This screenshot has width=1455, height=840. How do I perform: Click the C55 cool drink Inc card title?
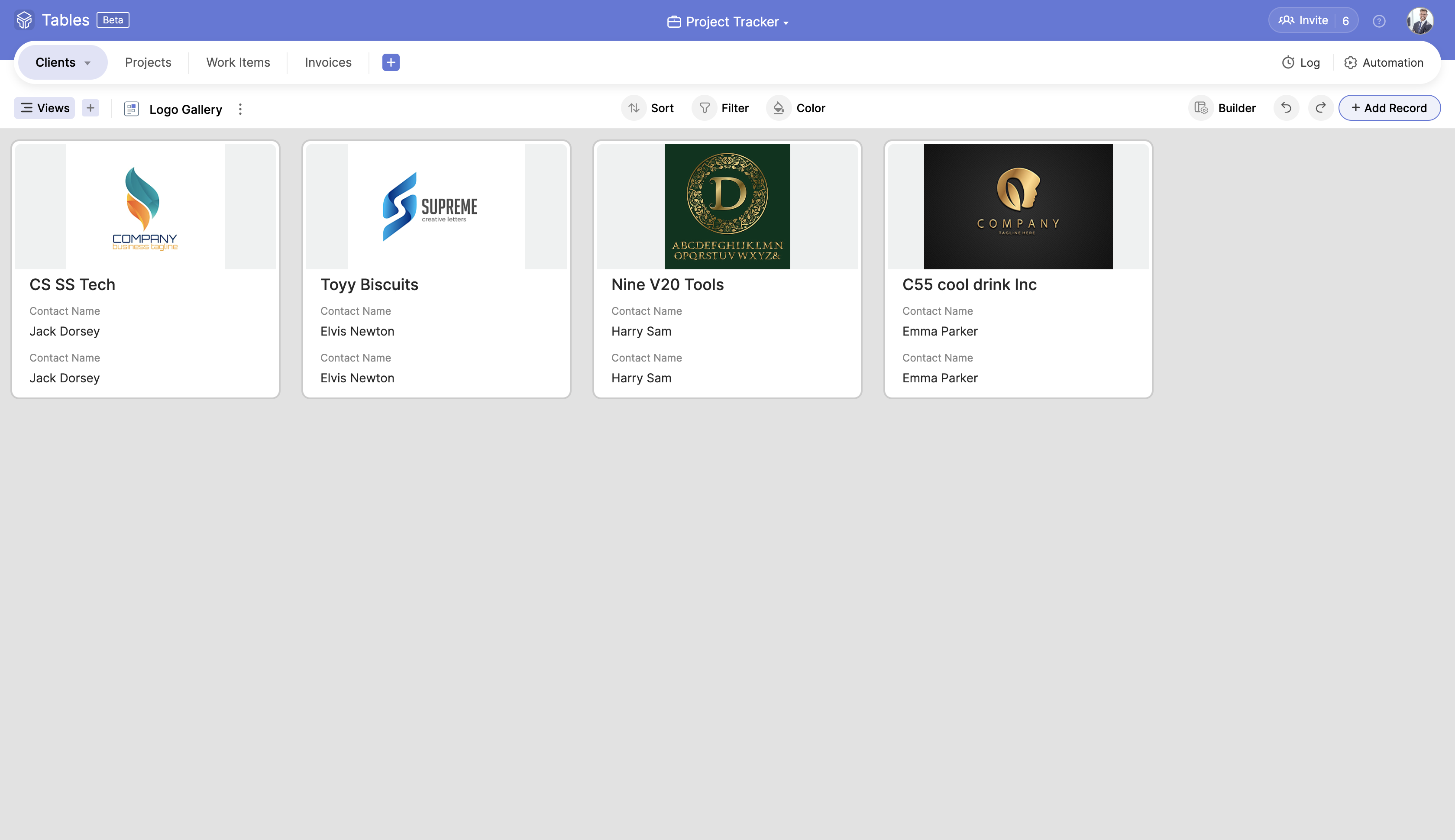969,284
